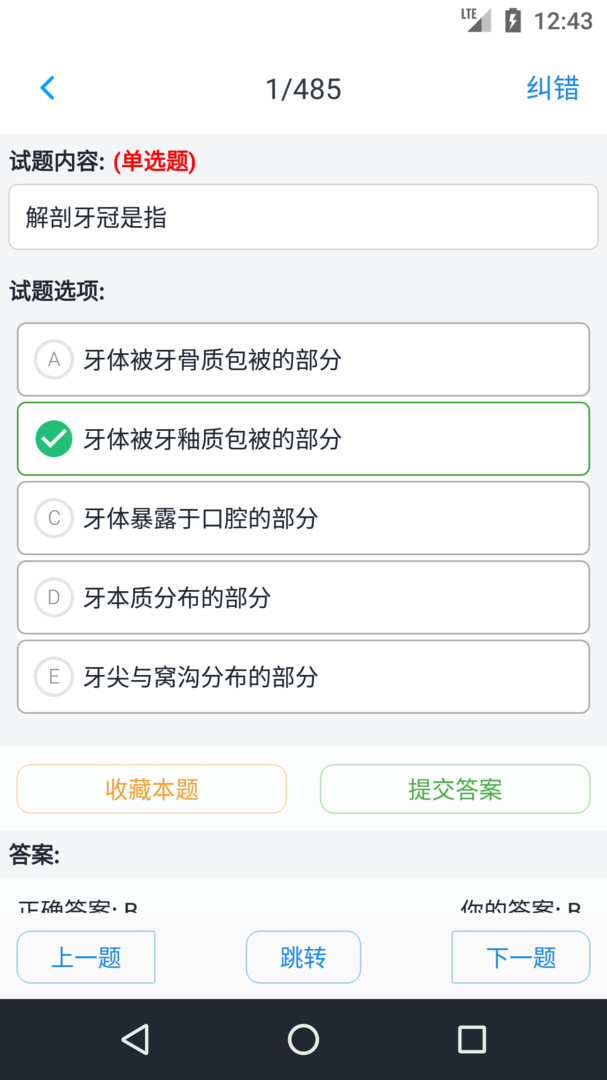Tap the blue back arrow icon
The height and width of the screenshot is (1080, 607).
tap(47, 88)
